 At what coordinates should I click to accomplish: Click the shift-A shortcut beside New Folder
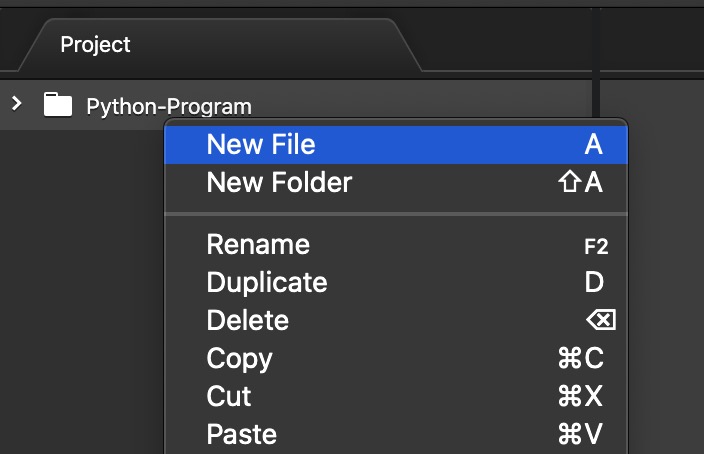click(x=580, y=183)
